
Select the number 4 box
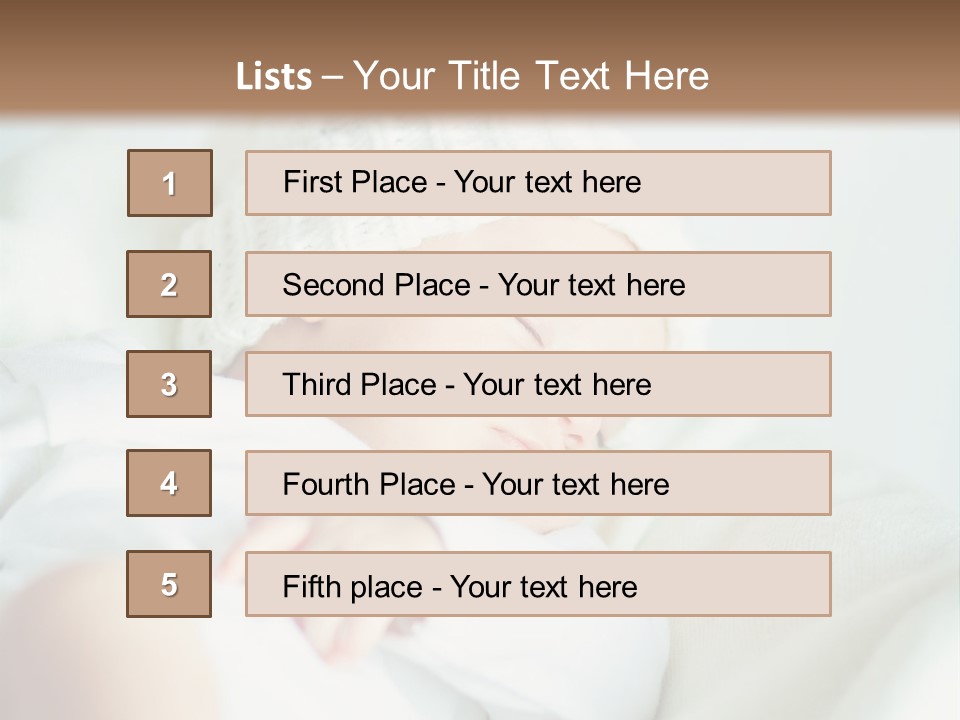(169, 483)
